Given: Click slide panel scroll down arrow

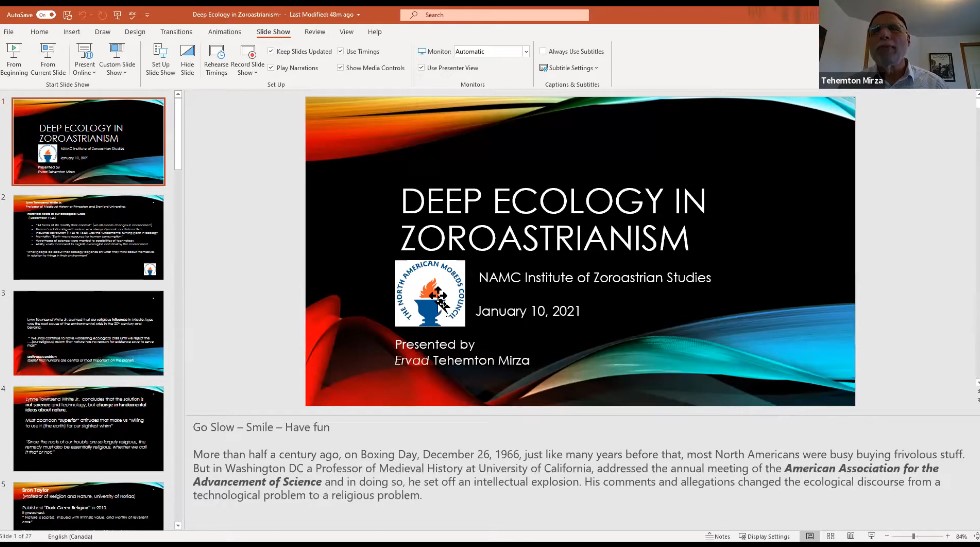Looking at the screenshot, I should click(x=178, y=526).
